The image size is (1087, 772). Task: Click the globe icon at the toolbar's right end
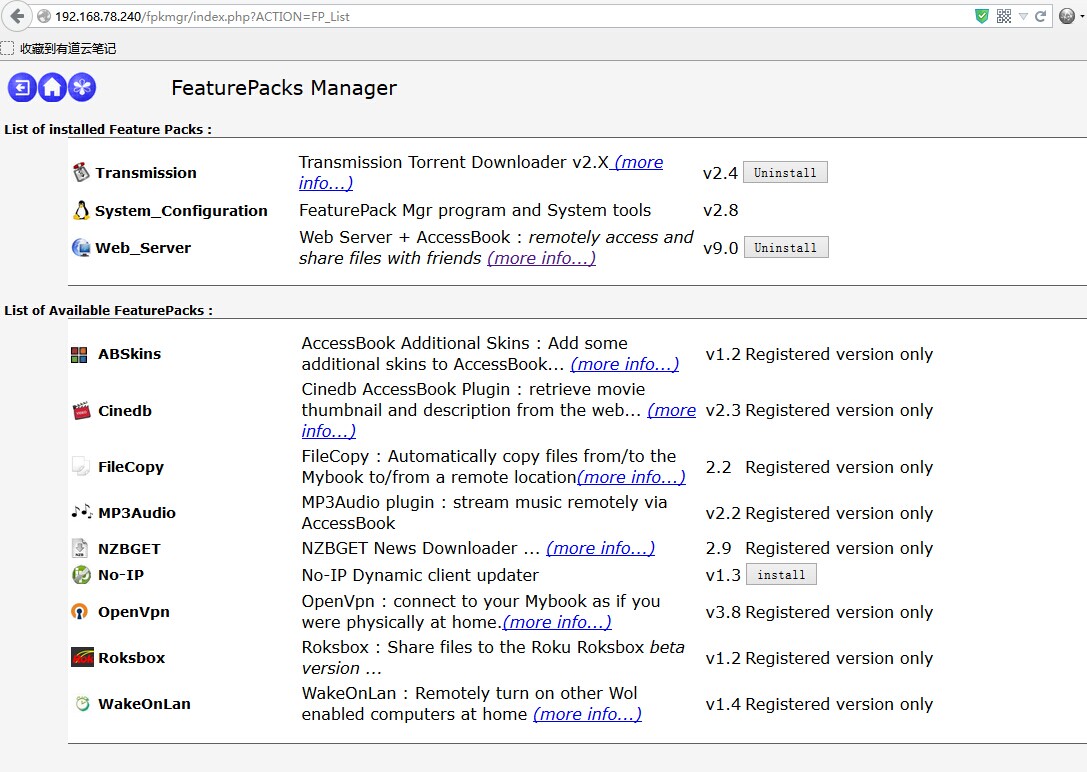(x=1067, y=16)
